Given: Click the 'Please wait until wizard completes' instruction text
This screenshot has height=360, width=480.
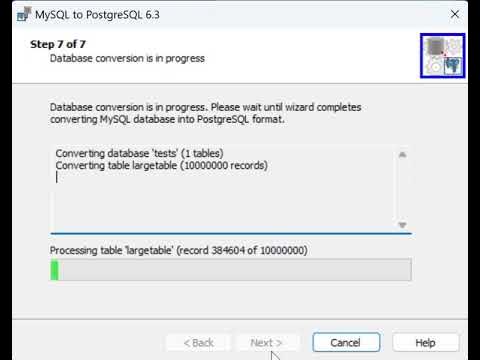Looking at the screenshot, I should [286, 107].
